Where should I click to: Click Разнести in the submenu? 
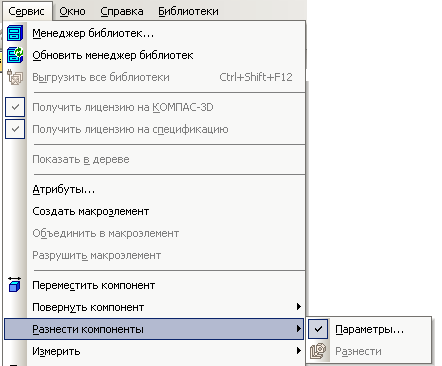tap(369, 351)
